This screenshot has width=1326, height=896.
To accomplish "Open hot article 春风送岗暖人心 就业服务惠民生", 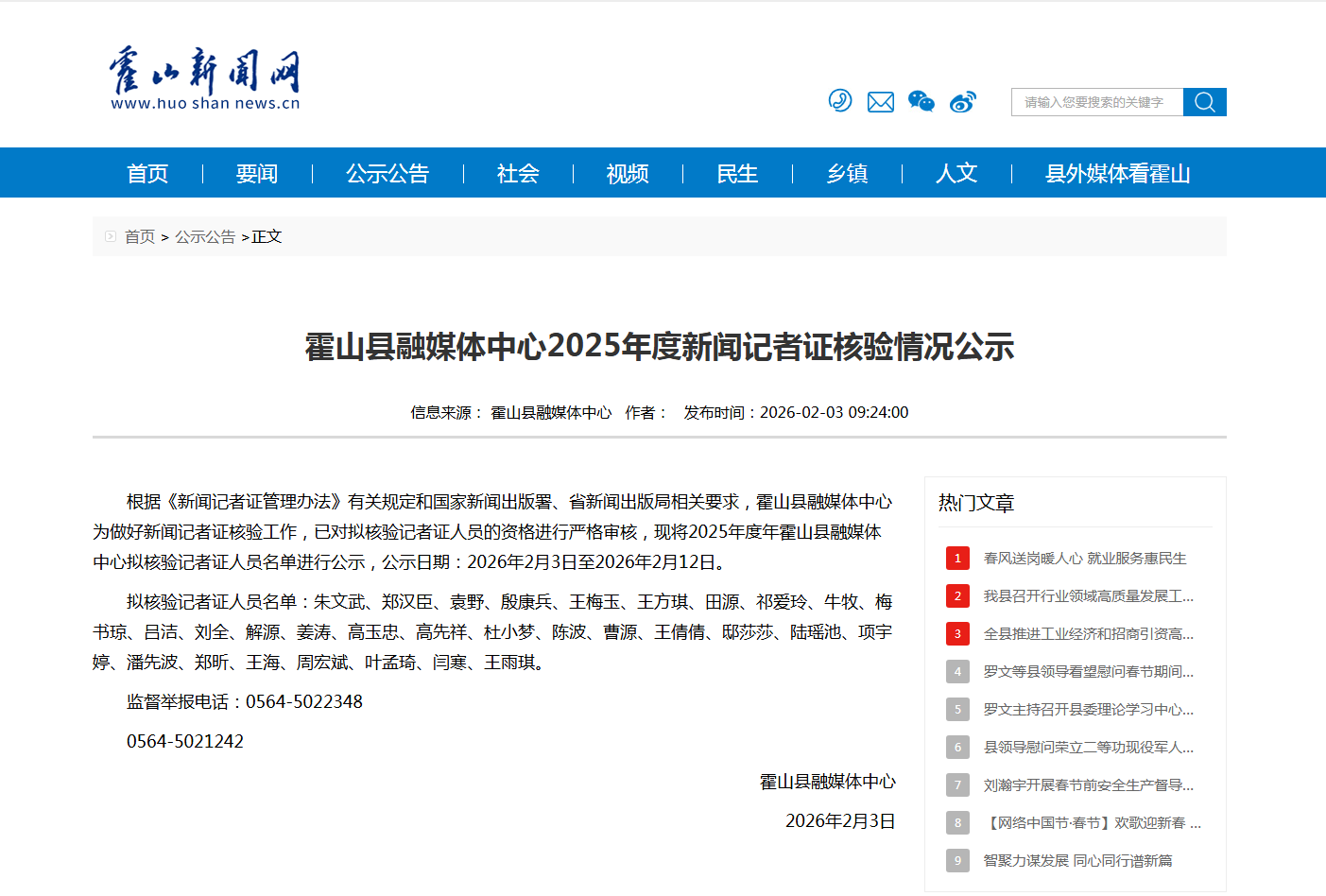I will 1085,559.
